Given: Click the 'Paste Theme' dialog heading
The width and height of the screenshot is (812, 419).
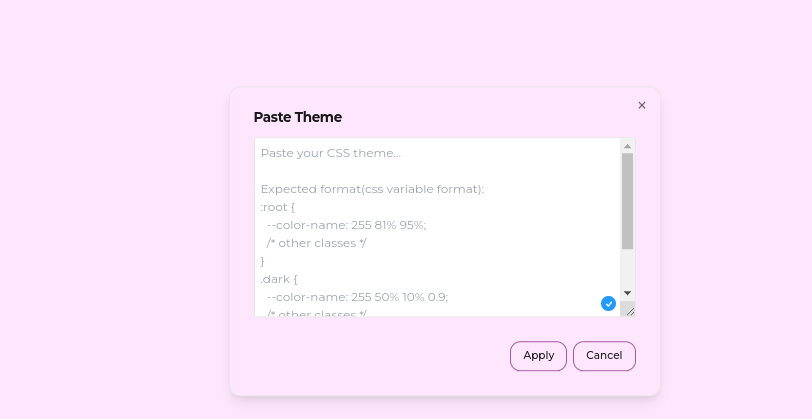Looking at the screenshot, I should (298, 117).
